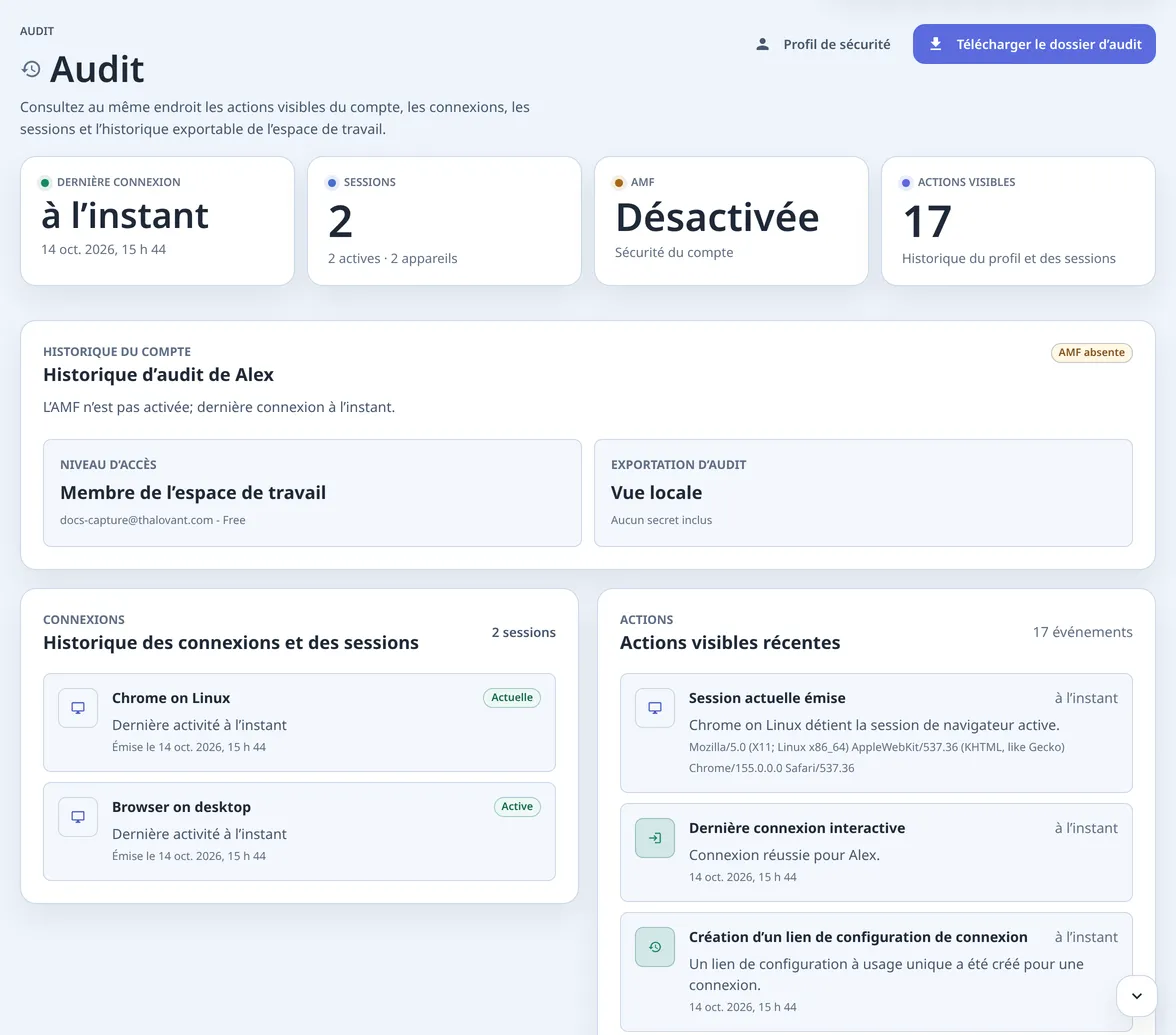Click the Membre de l'espace de travail heading

tap(193, 493)
